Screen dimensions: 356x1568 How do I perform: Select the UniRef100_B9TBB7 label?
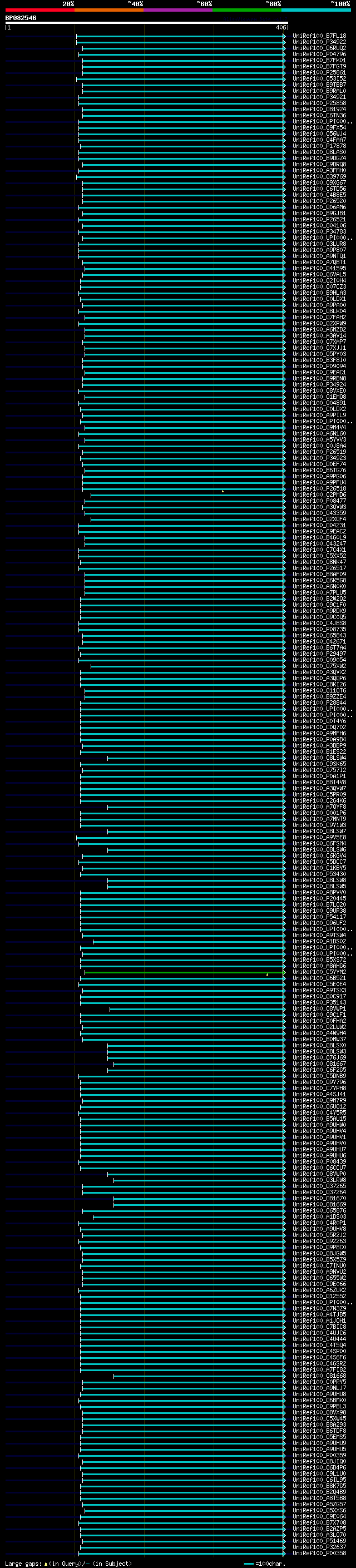click(319, 85)
